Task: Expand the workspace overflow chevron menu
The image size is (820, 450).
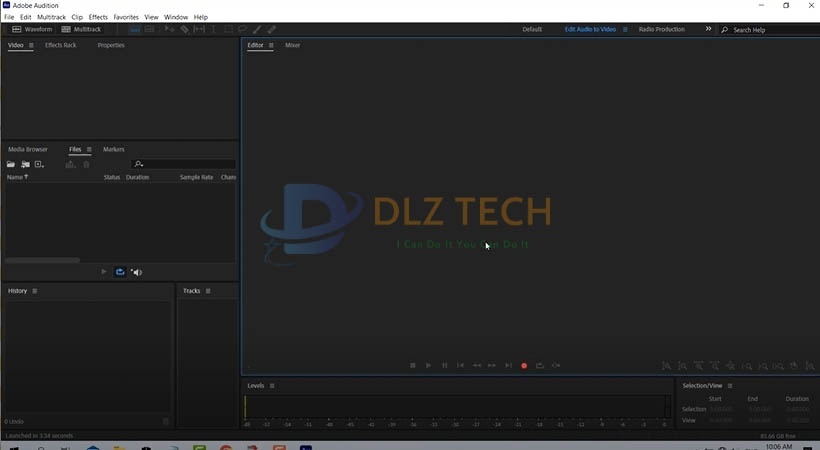Action: click(708, 30)
